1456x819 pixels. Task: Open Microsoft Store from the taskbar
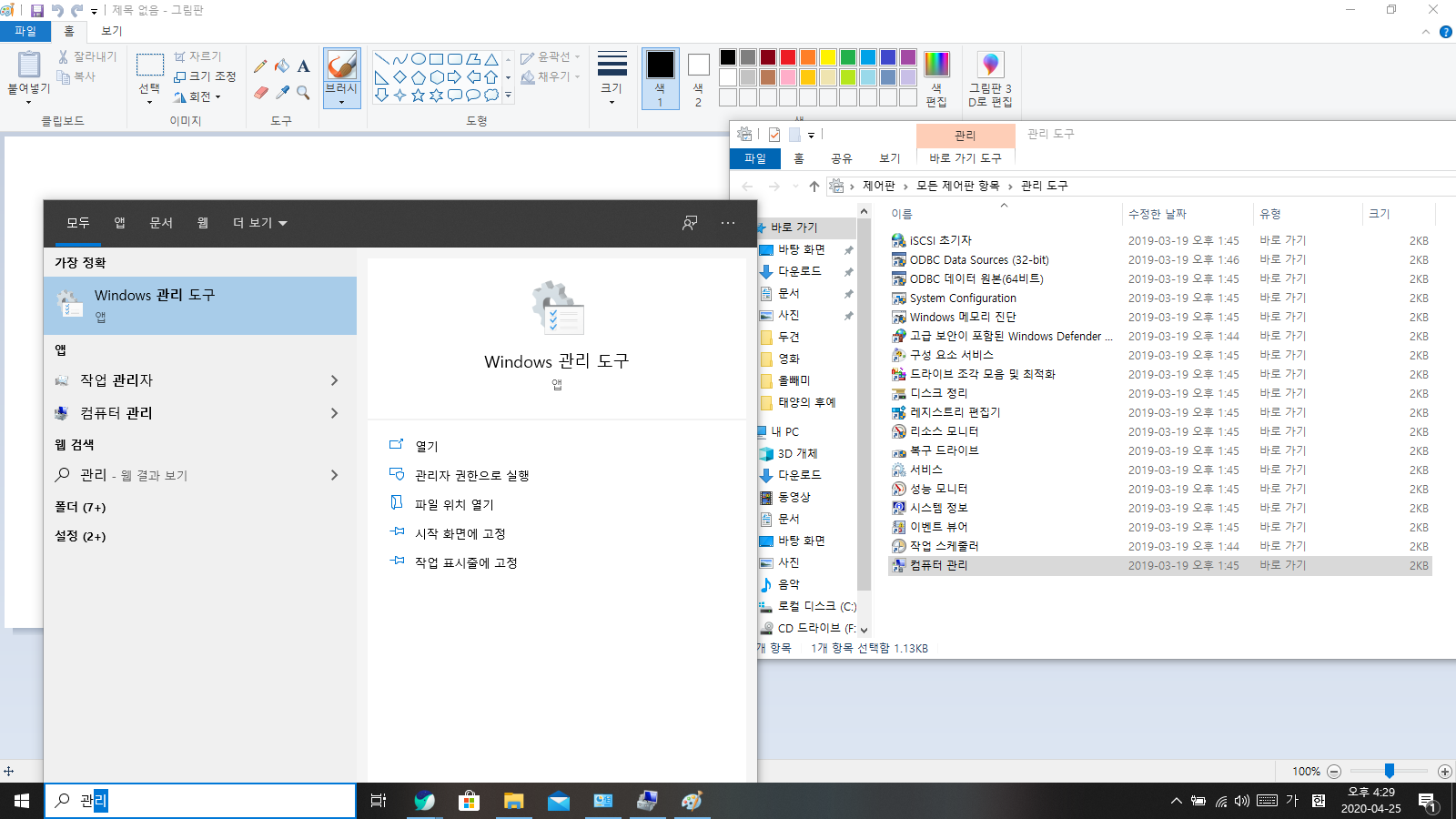point(469,801)
